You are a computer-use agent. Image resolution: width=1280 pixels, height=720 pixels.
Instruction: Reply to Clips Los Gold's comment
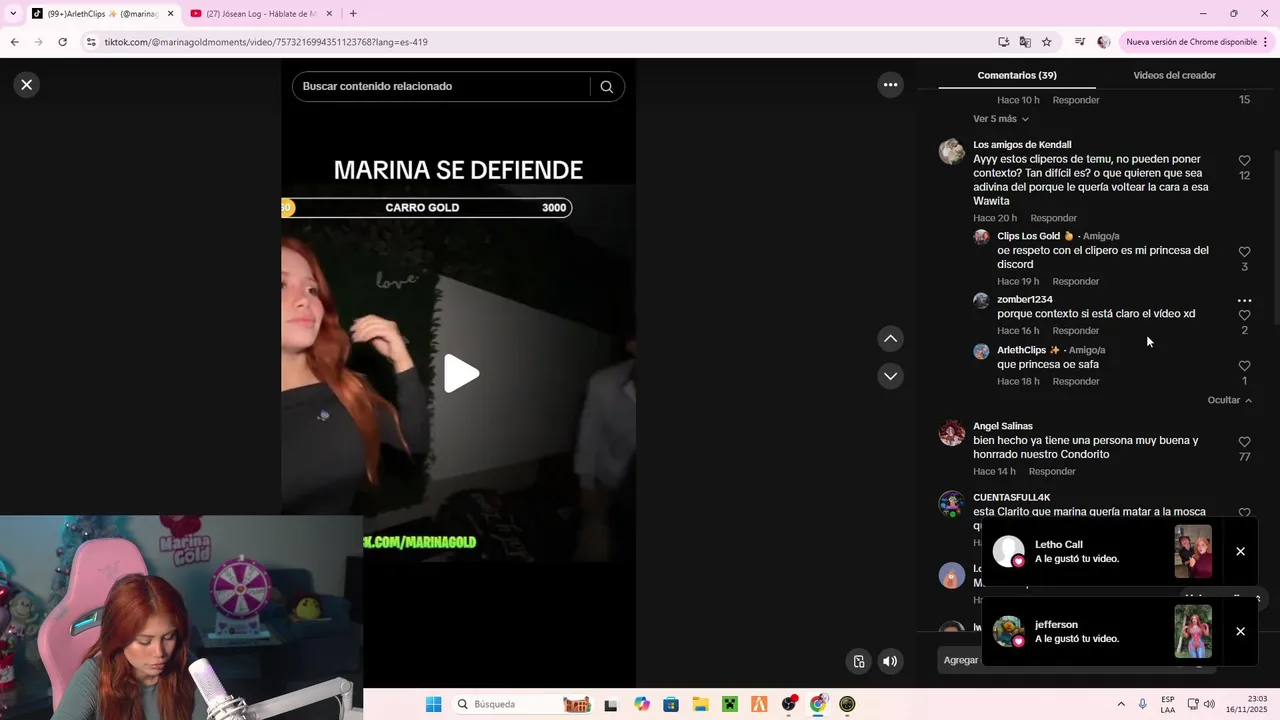(x=1075, y=281)
